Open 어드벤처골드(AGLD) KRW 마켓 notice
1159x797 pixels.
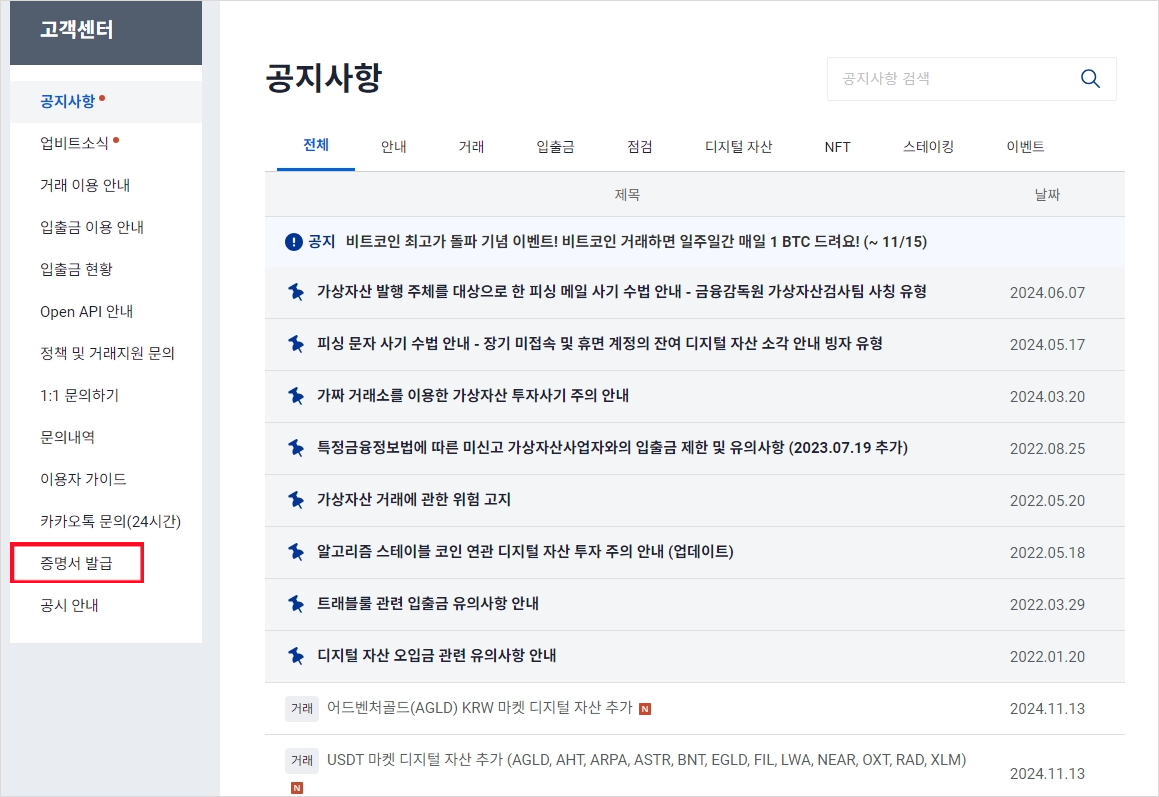tap(480, 708)
